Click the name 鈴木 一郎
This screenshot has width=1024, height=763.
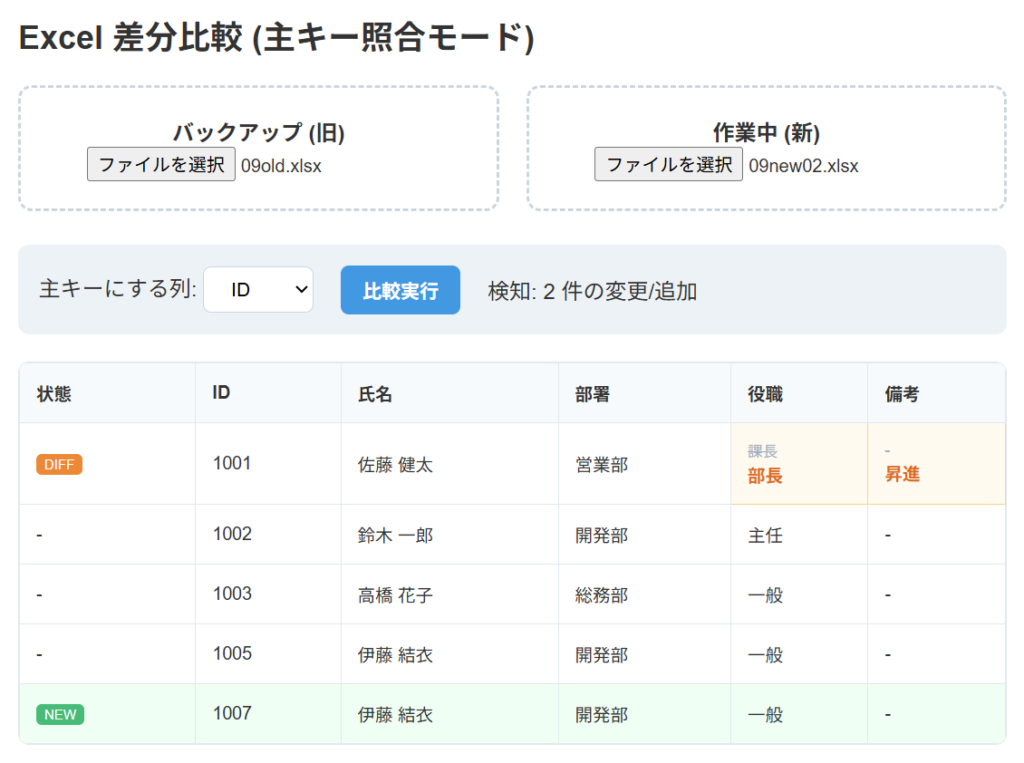click(395, 535)
